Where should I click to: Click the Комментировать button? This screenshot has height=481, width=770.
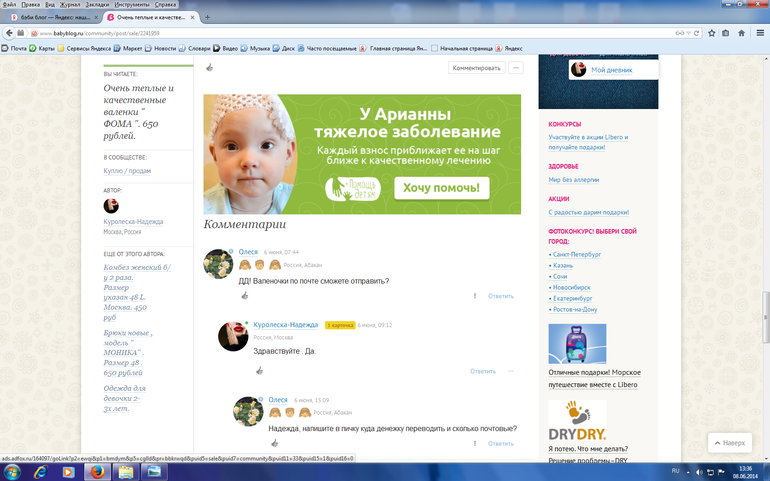click(x=476, y=68)
